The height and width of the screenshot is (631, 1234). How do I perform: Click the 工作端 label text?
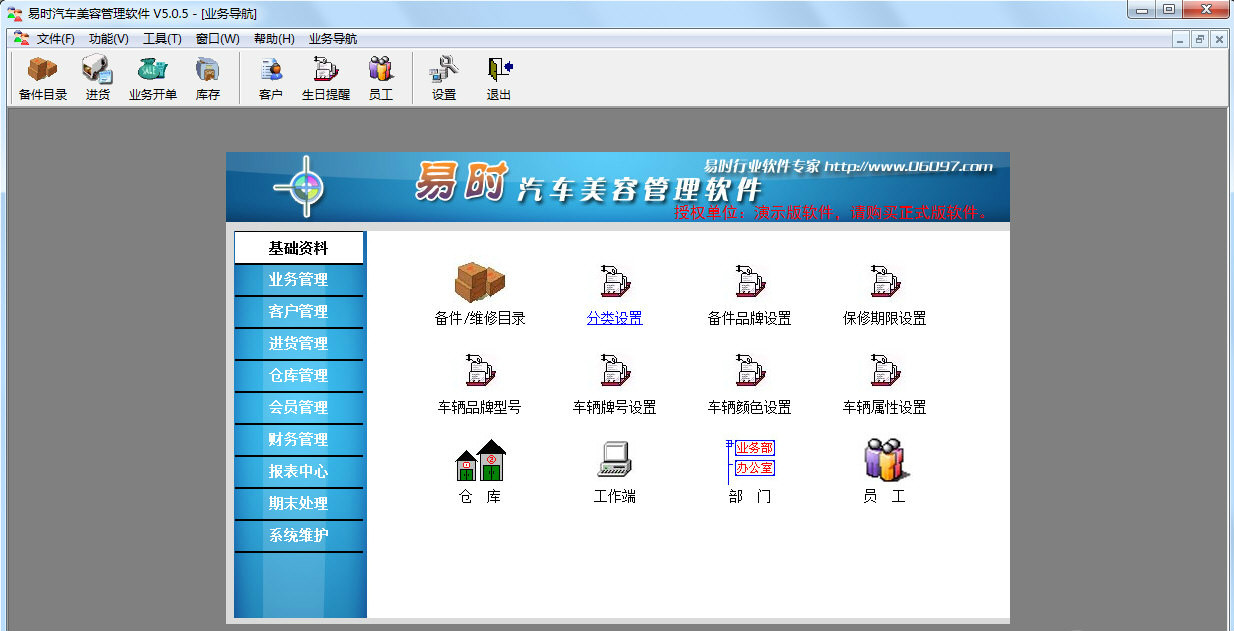pos(615,497)
